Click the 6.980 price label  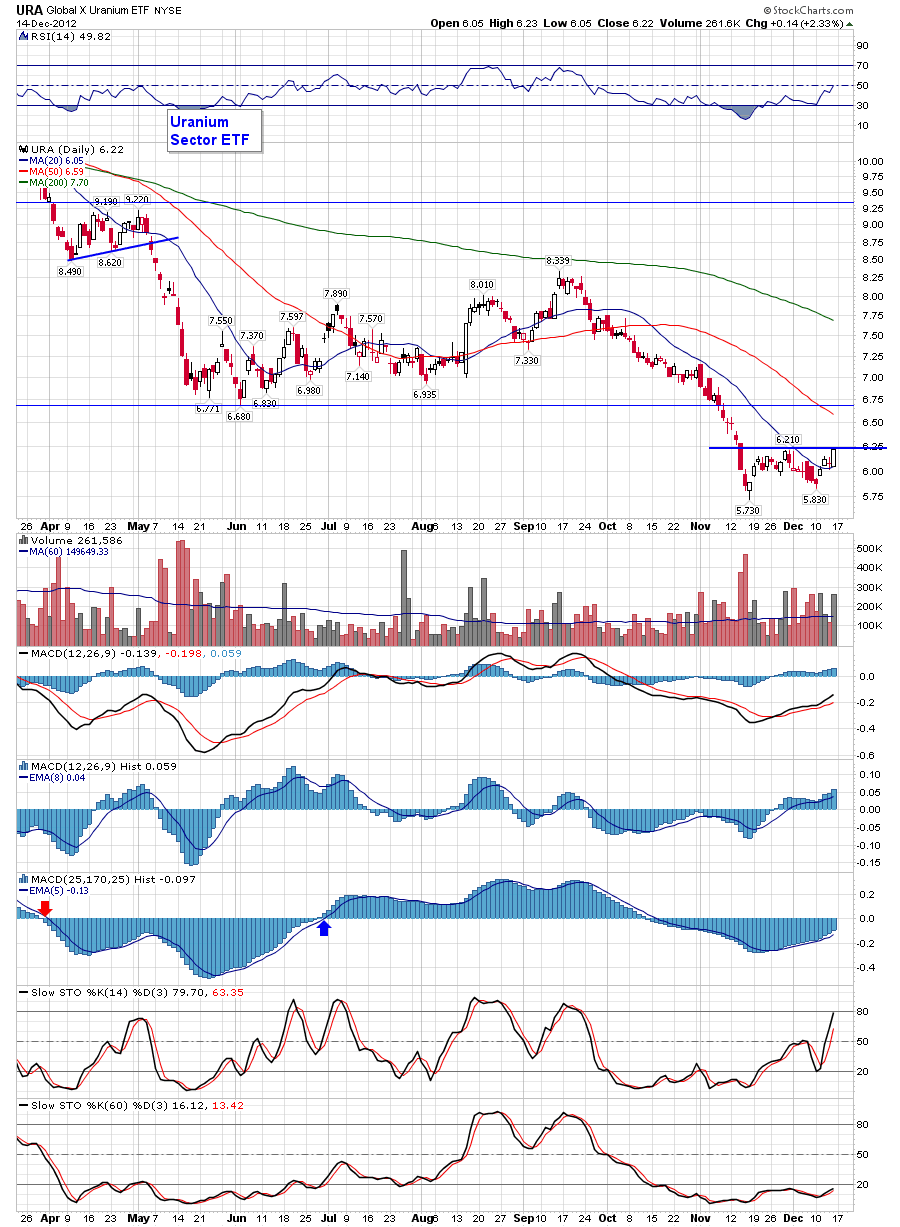pyautogui.click(x=308, y=391)
